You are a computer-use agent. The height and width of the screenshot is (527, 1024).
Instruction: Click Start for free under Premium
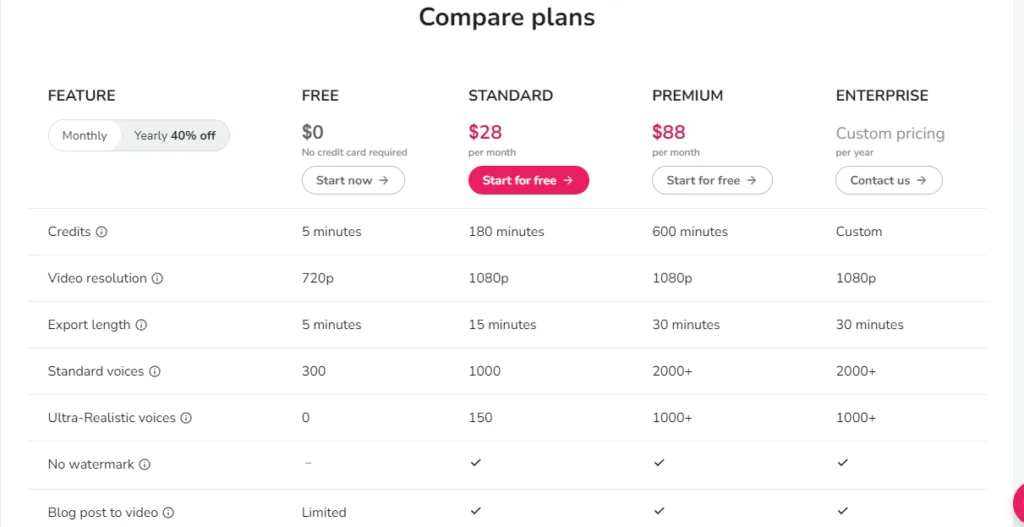712,180
